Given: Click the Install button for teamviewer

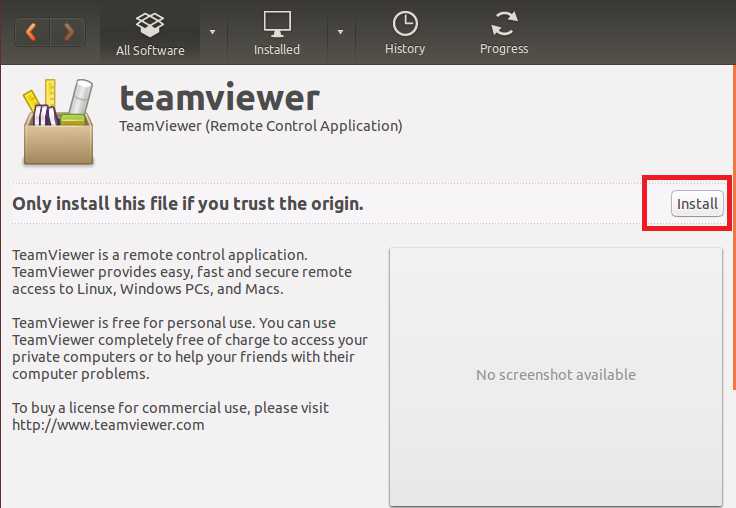Looking at the screenshot, I should tap(697, 204).
